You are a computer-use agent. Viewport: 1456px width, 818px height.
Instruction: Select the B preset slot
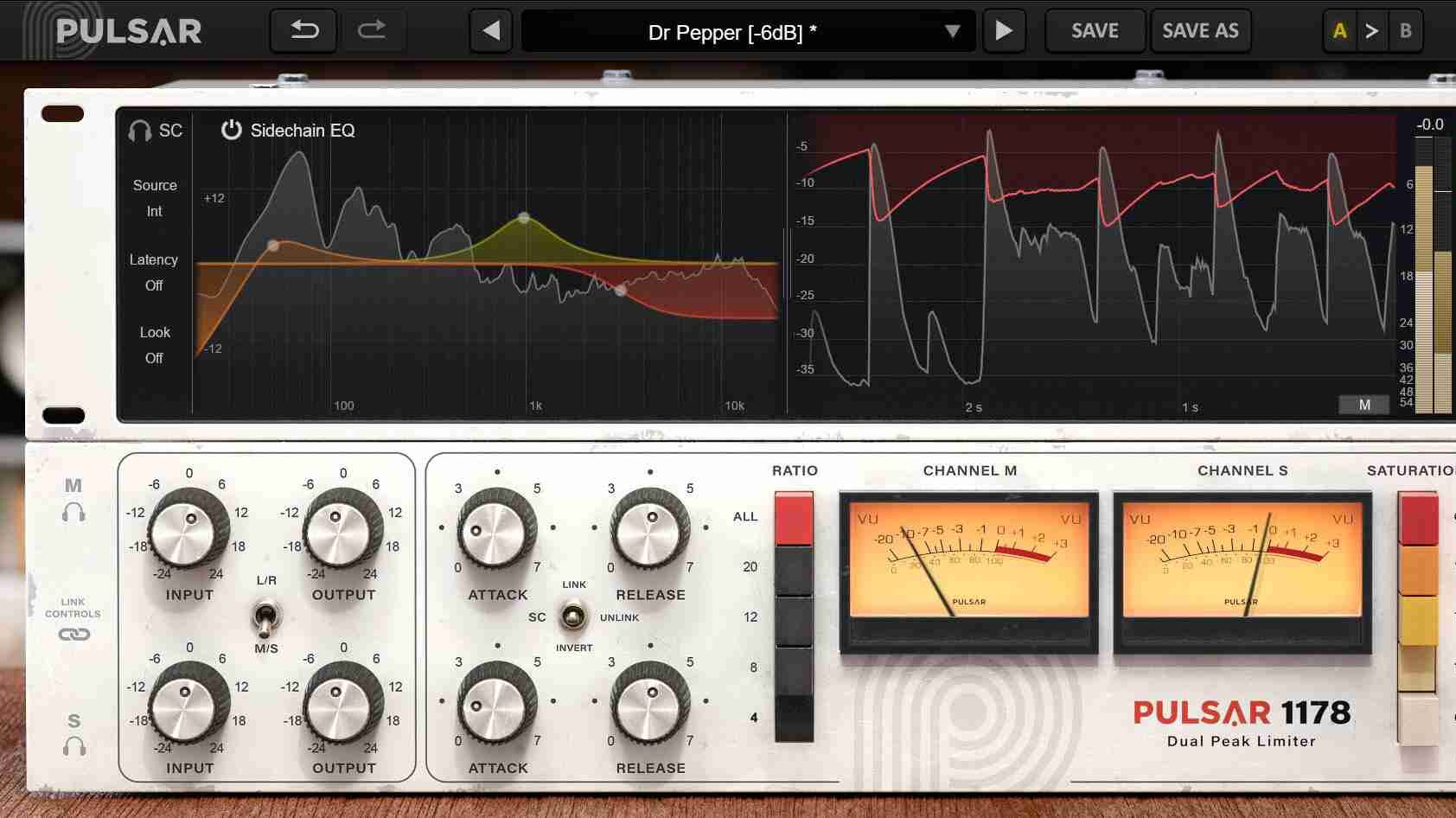coord(1405,31)
